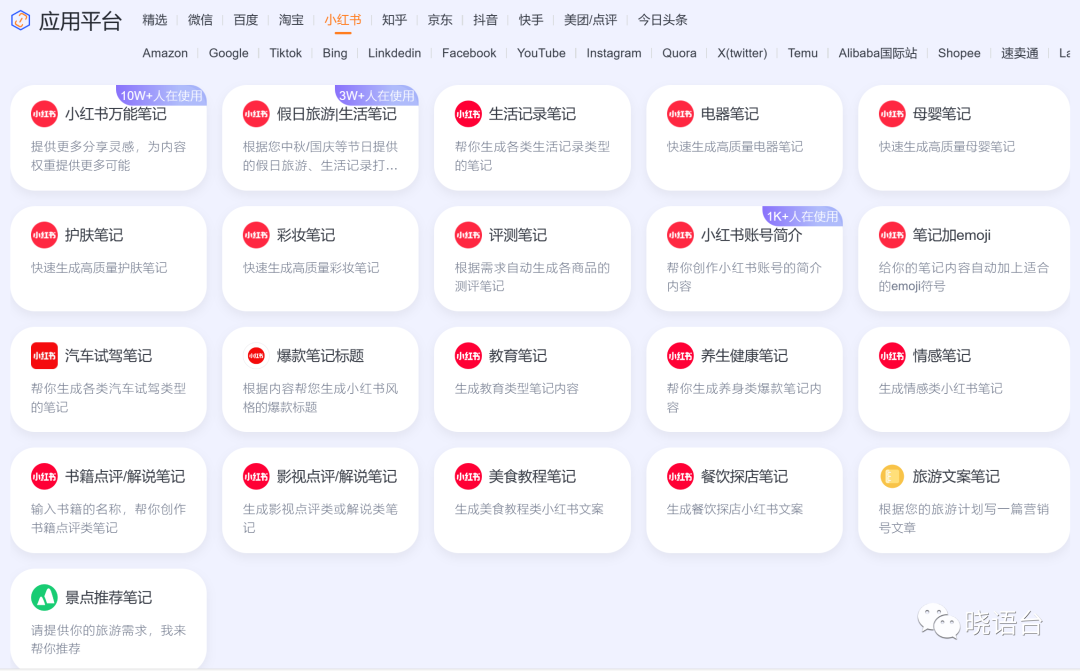The height and width of the screenshot is (671, 1080).
Task: Click the green icon on 景点推荐笔记 card
Action: [x=44, y=597]
